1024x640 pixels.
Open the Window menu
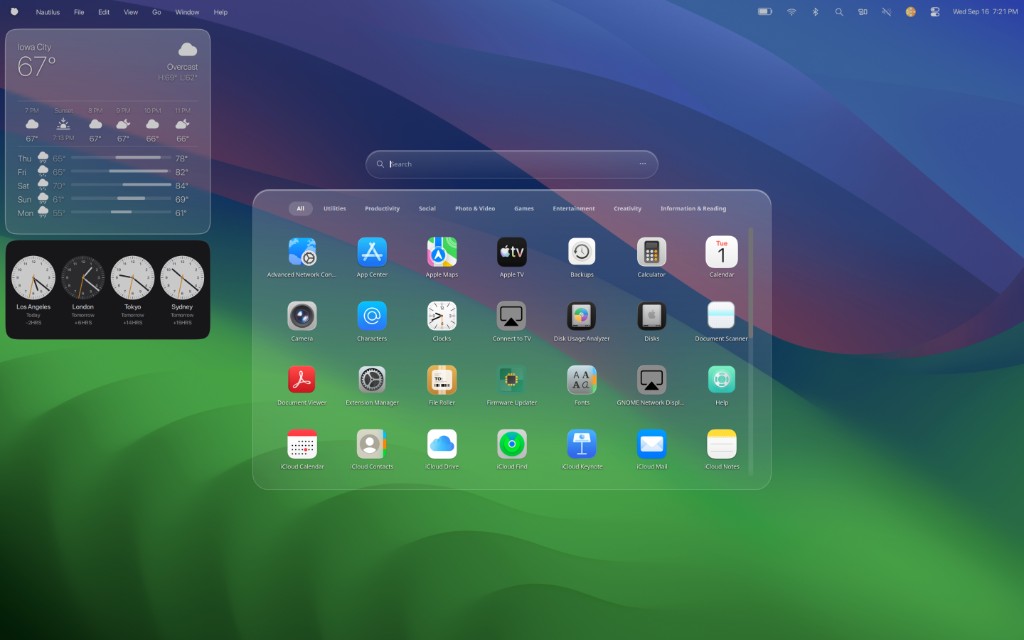pos(187,12)
